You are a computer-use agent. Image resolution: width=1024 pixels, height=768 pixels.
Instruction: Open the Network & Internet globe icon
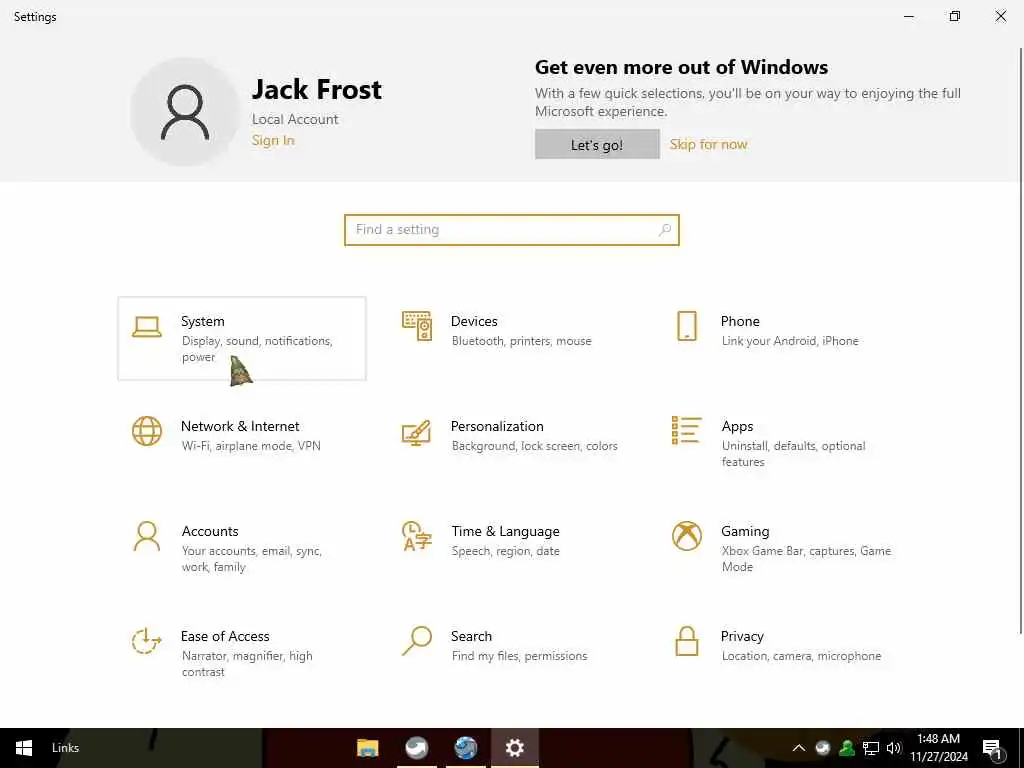[147, 431]
